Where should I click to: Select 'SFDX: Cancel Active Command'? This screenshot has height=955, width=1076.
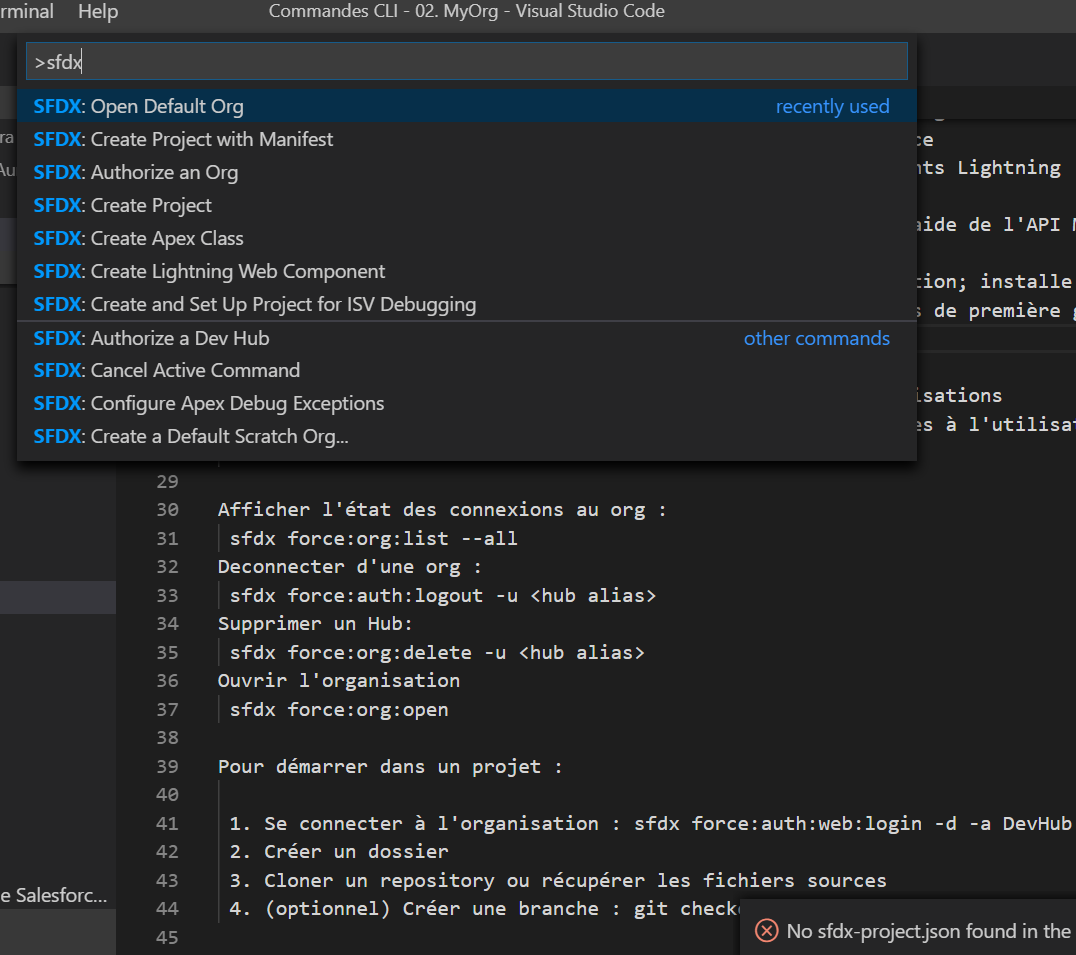467,370
